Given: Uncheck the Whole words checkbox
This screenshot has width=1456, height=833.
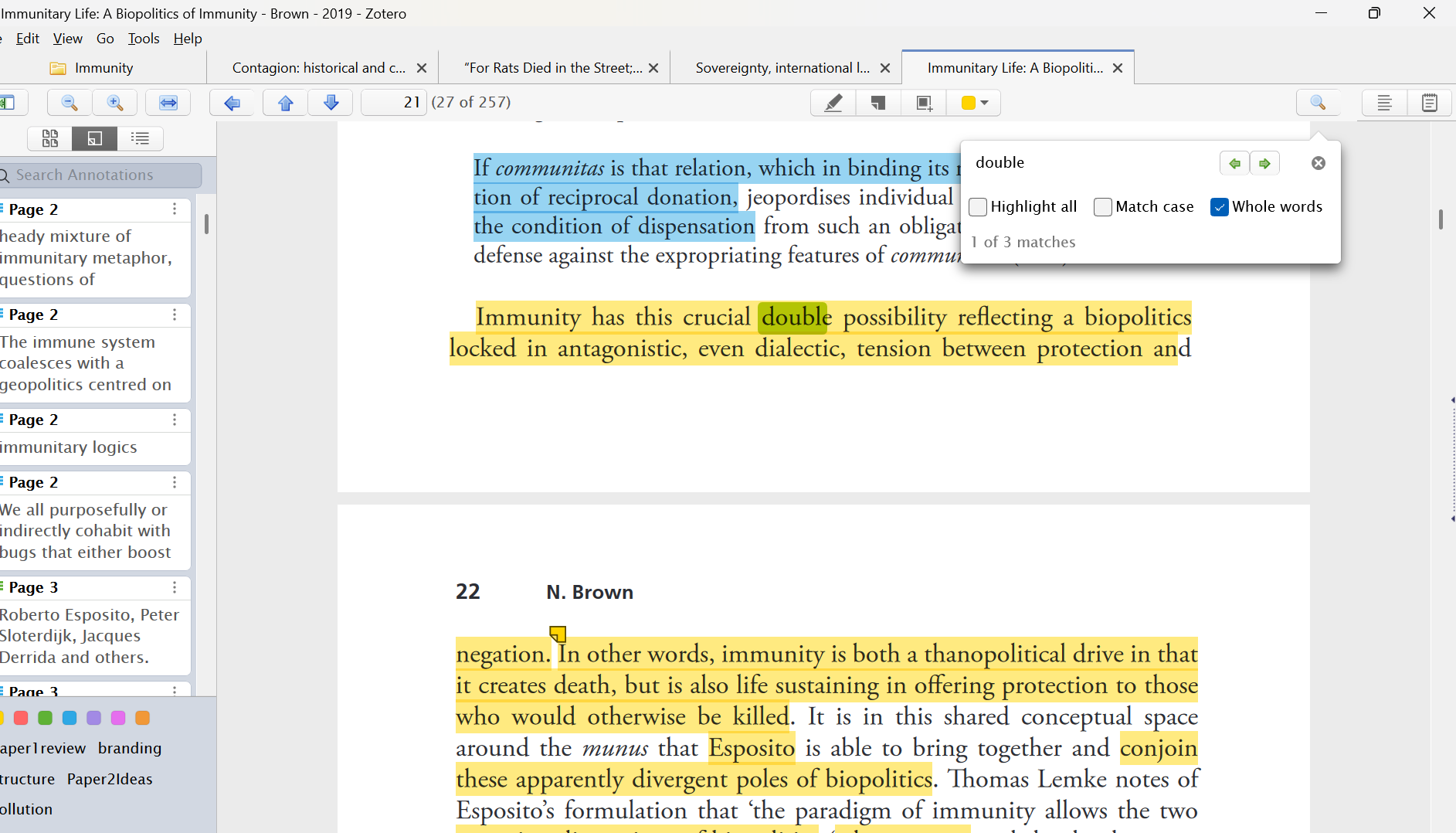Looking at the screenshot, I should 1220,207.
